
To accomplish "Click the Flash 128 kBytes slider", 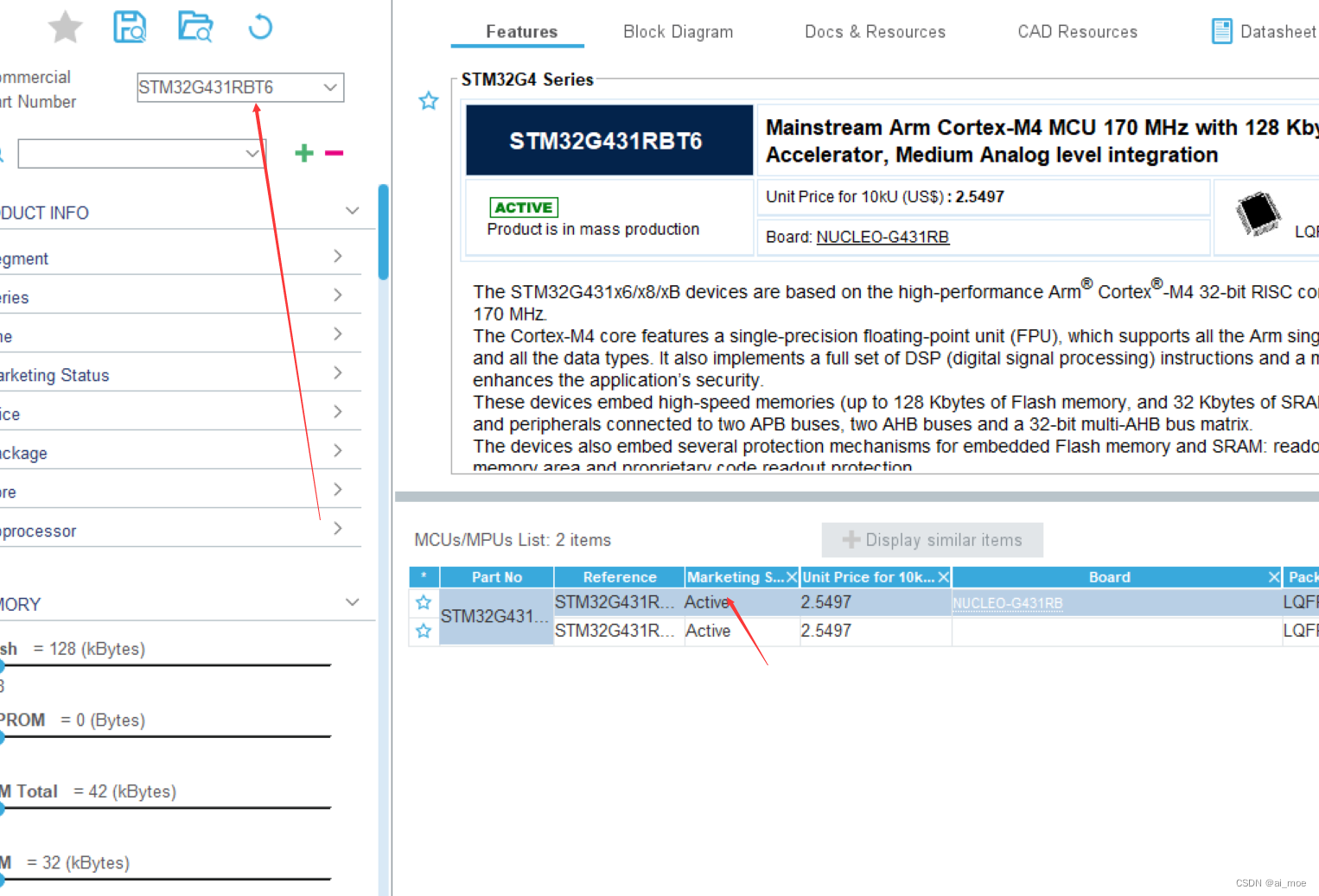I will pyautogui.click(x=166, y=665).
